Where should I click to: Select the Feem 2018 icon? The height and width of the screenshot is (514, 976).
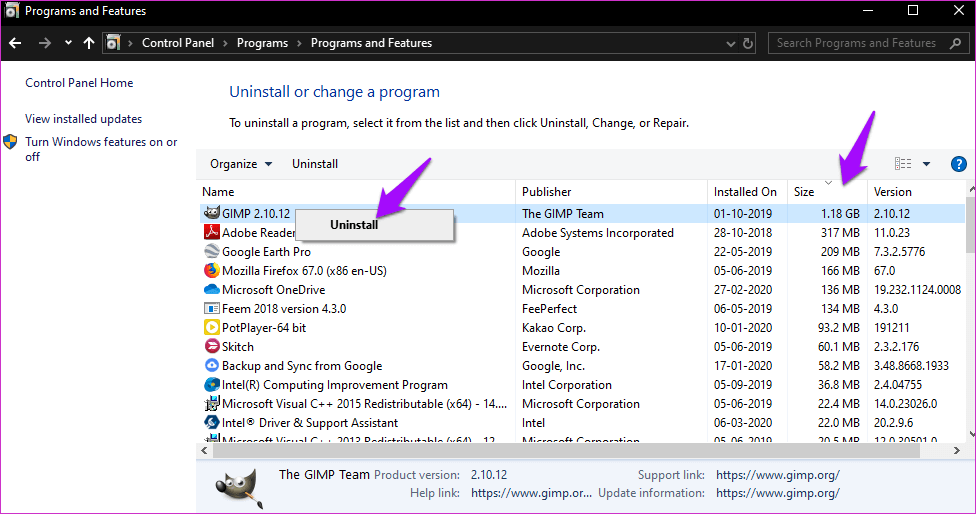[x=212, y=309]
